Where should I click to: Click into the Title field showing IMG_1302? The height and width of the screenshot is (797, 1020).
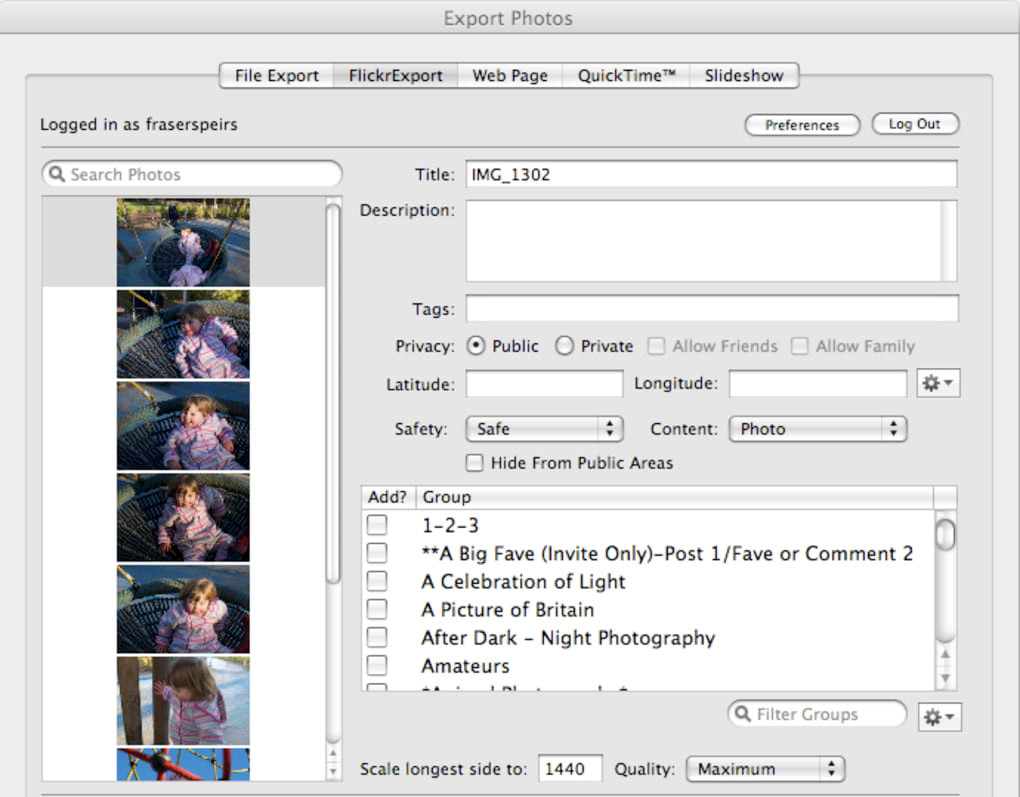point(711,174)
